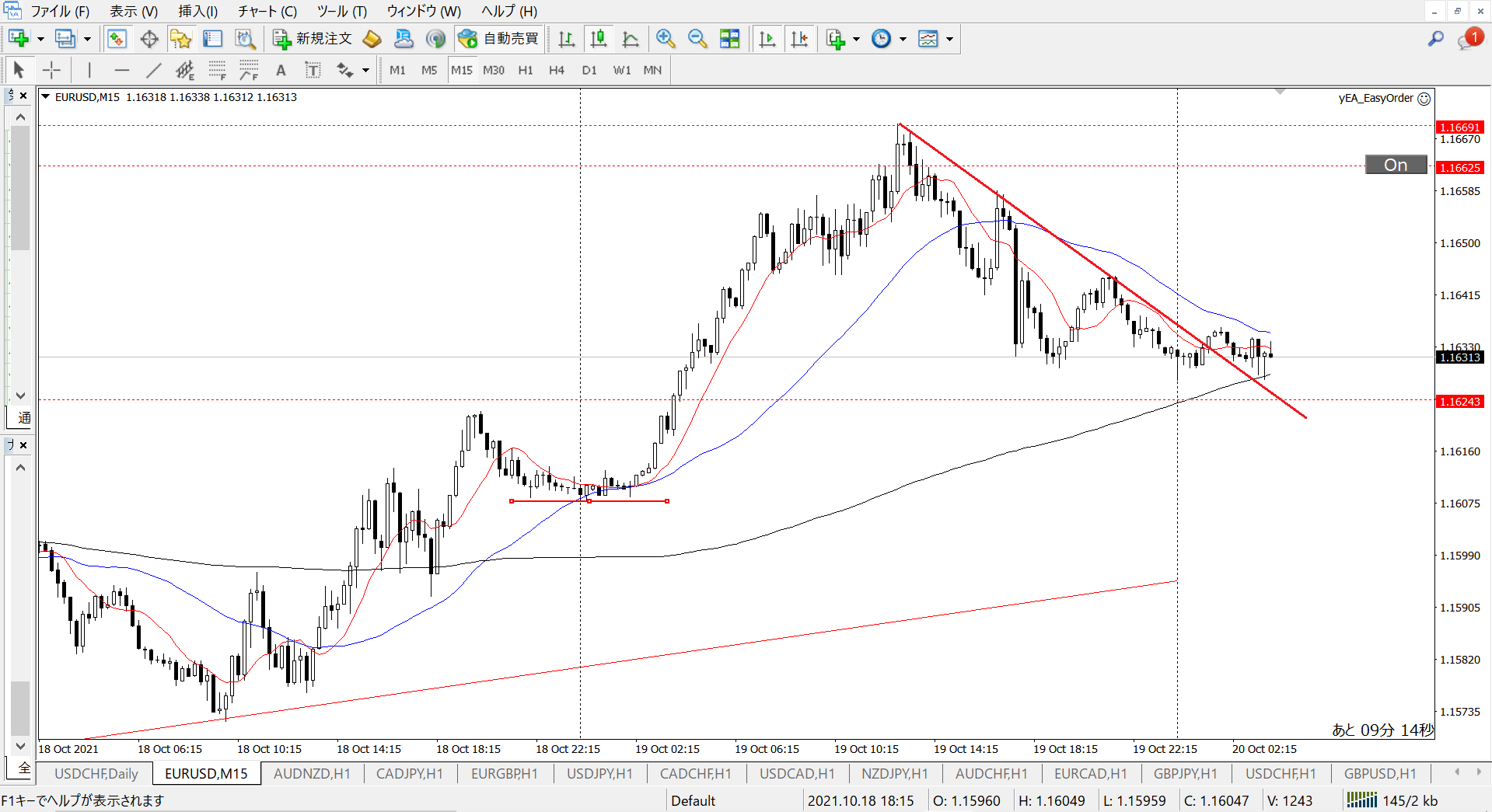Zoom out of the chart
This screenshot has height=812, width=1492.
pos(697,38)
